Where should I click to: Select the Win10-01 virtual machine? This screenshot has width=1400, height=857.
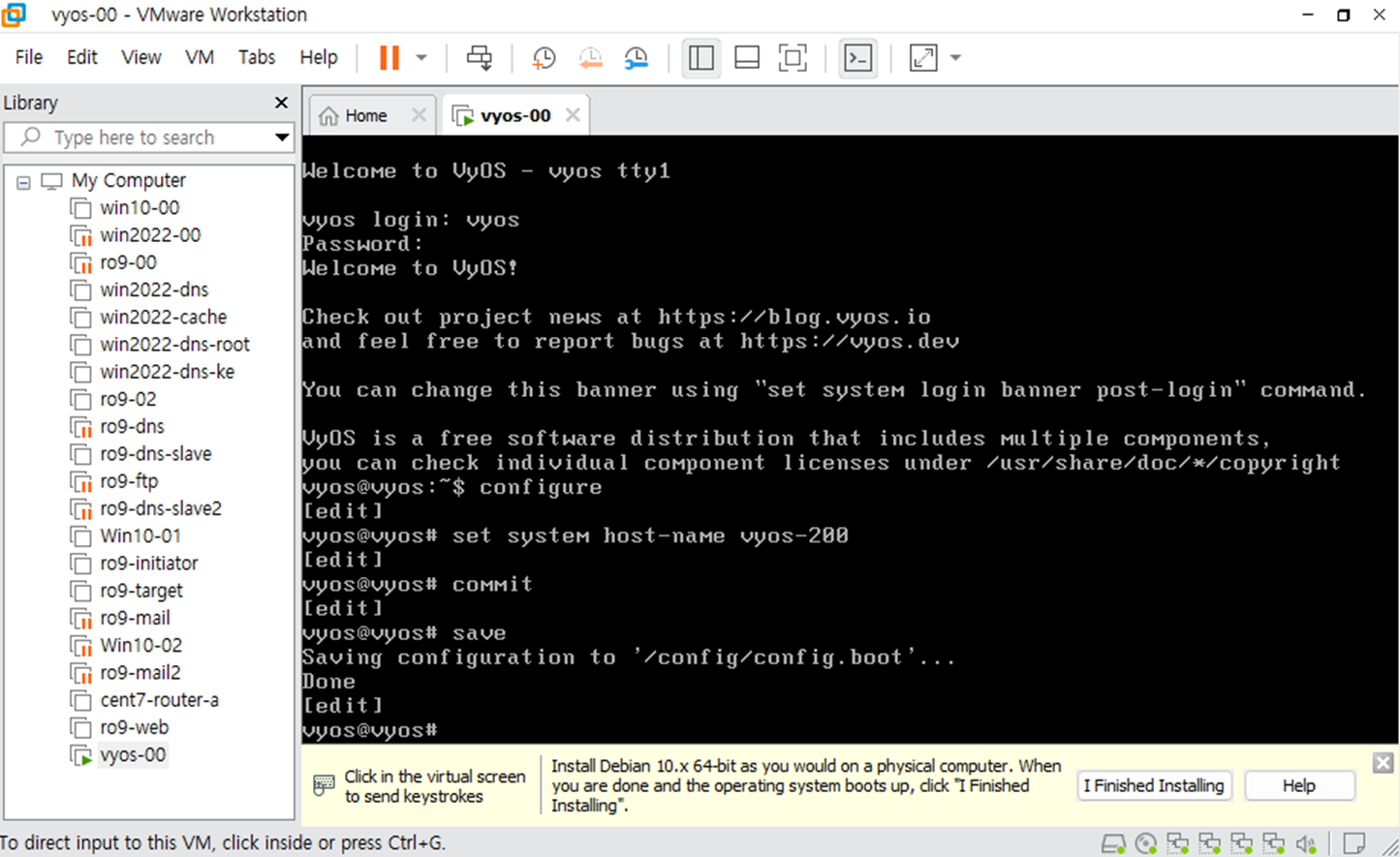tap(140, 536)
